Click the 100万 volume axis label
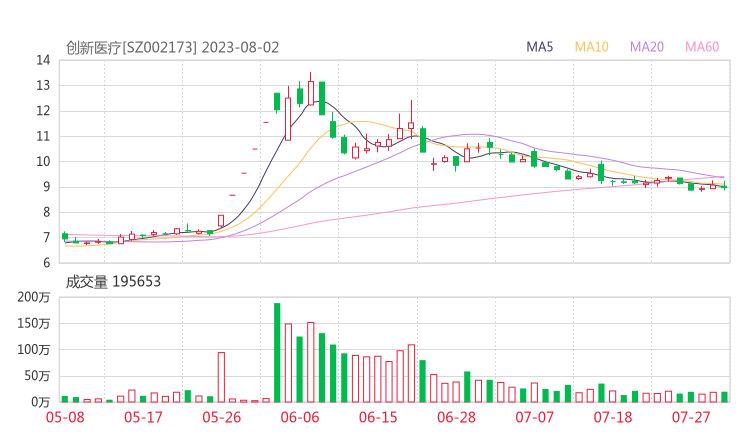Viewport: 740px width, 440px height. point(34,350)
